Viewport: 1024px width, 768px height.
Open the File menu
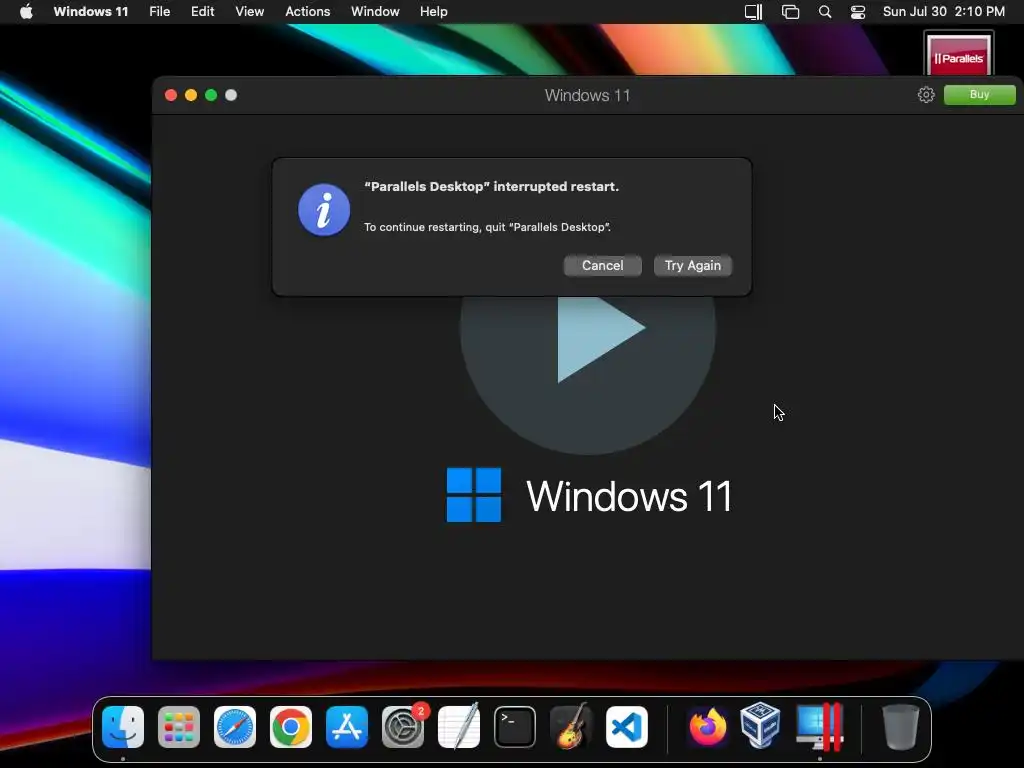click(x=159, y=12)
